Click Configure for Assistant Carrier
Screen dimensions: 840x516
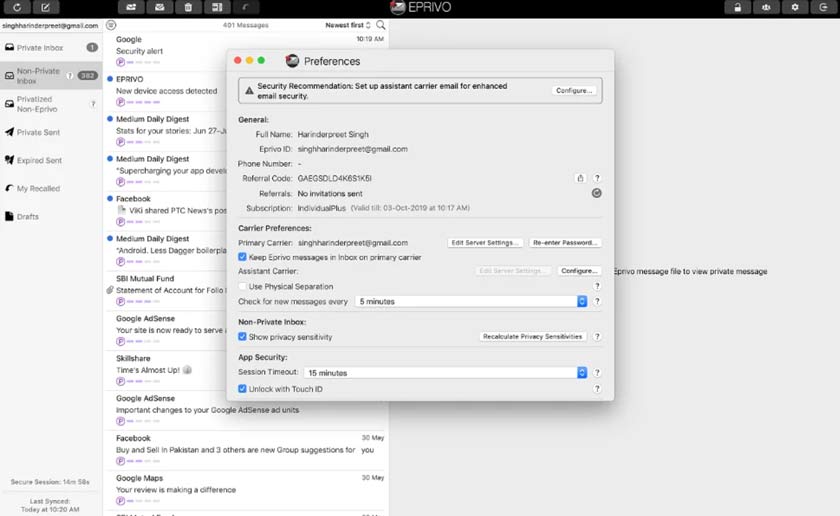pyautogui.click(x=579, y=271)
